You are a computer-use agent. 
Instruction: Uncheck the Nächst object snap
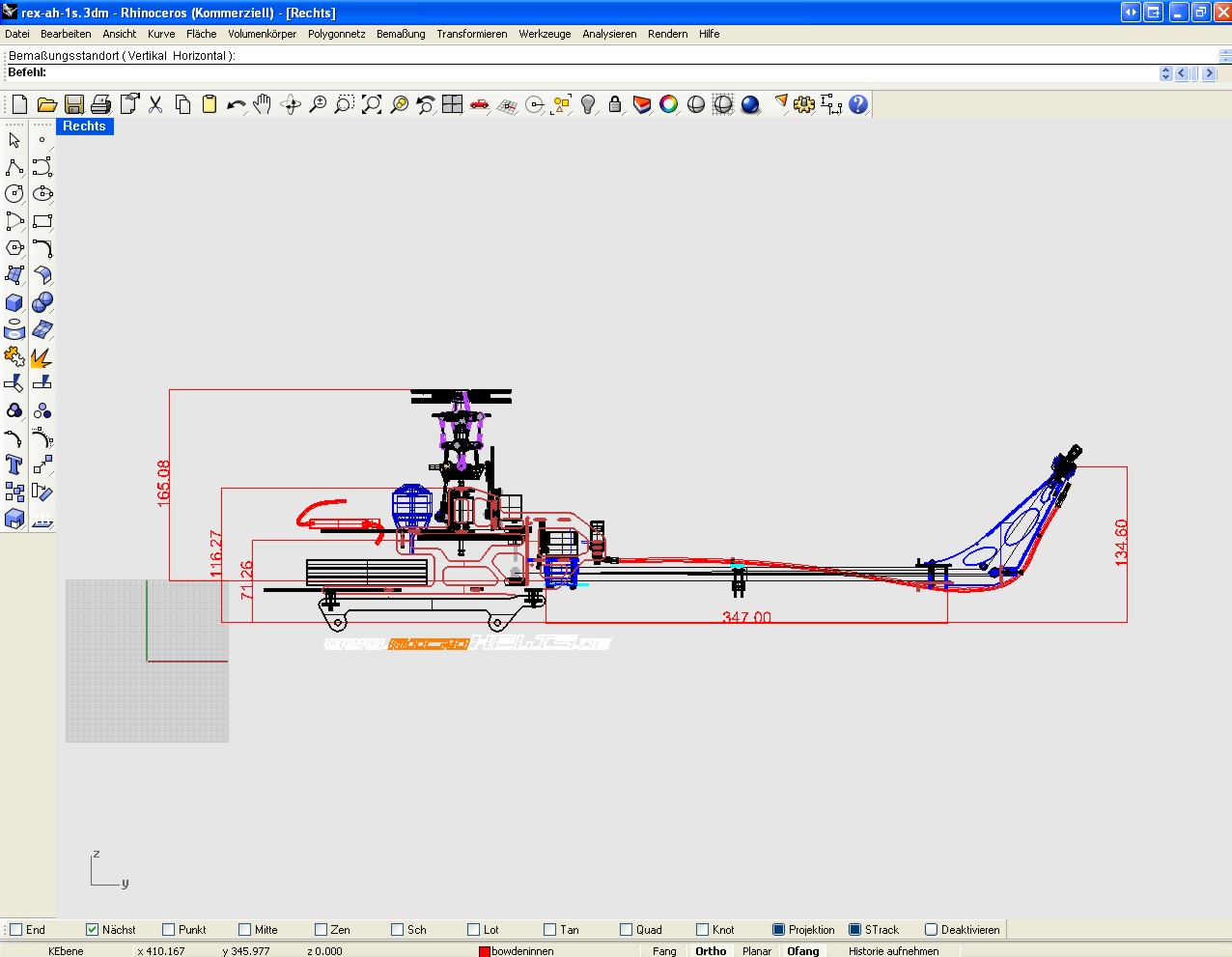click(x=93, y=930)
